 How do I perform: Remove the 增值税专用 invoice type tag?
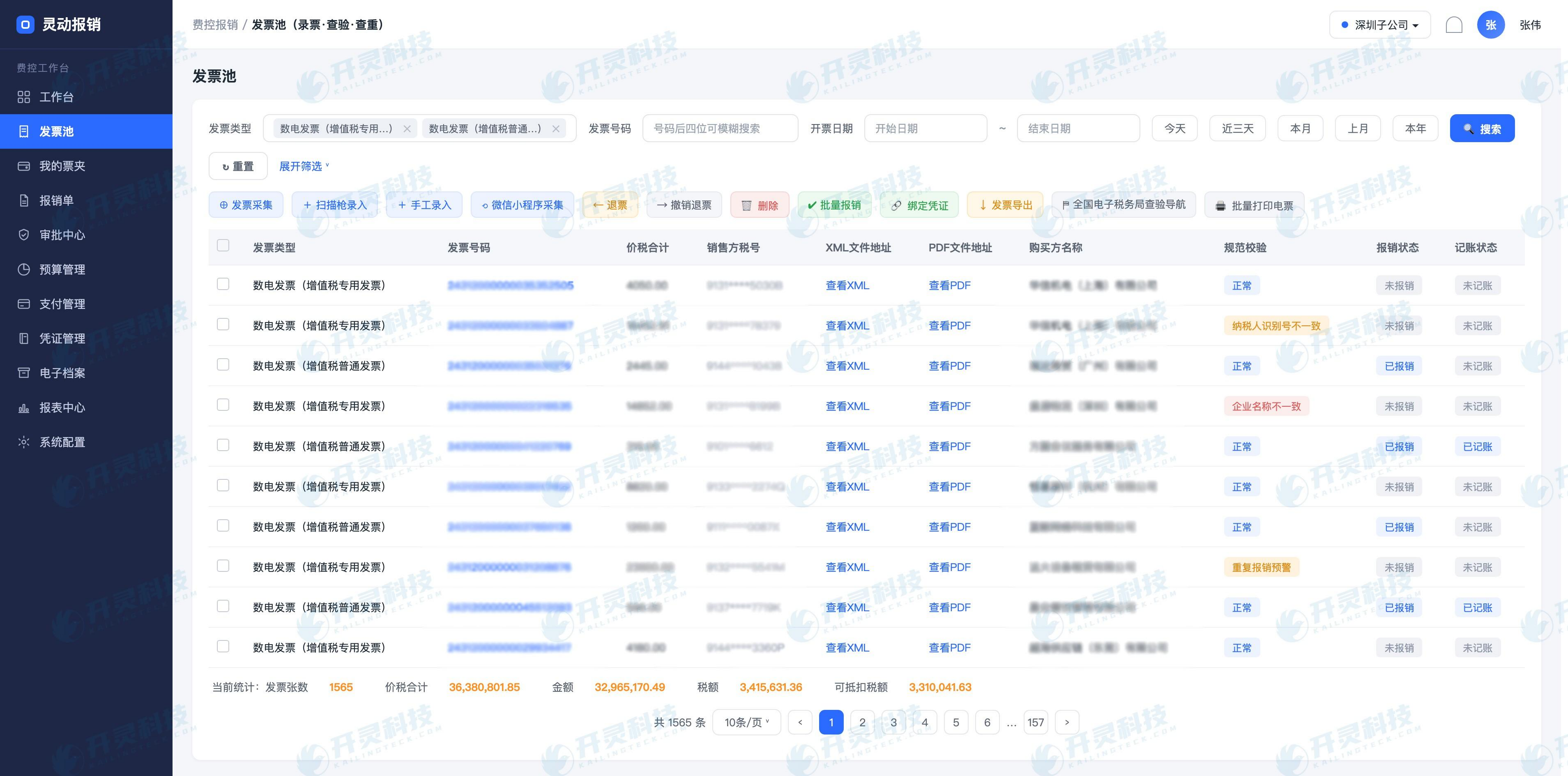coord(407,129)
